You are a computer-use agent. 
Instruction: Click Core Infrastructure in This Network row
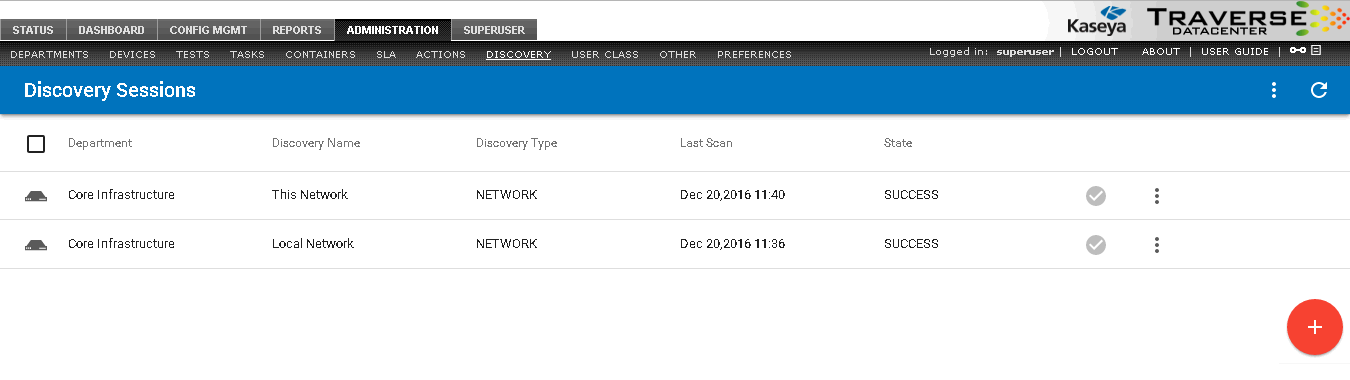(121, 195)
